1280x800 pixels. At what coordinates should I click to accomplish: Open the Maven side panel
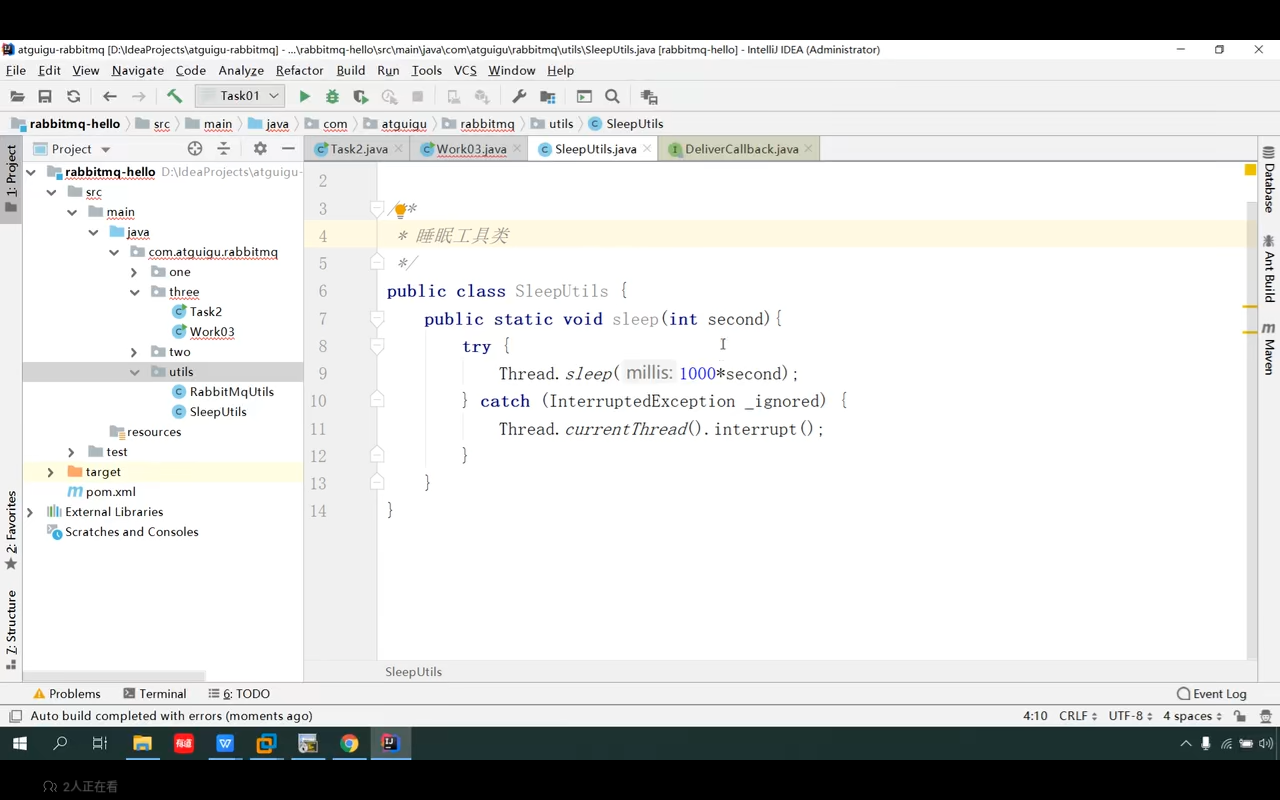(x=1269, y=348)
